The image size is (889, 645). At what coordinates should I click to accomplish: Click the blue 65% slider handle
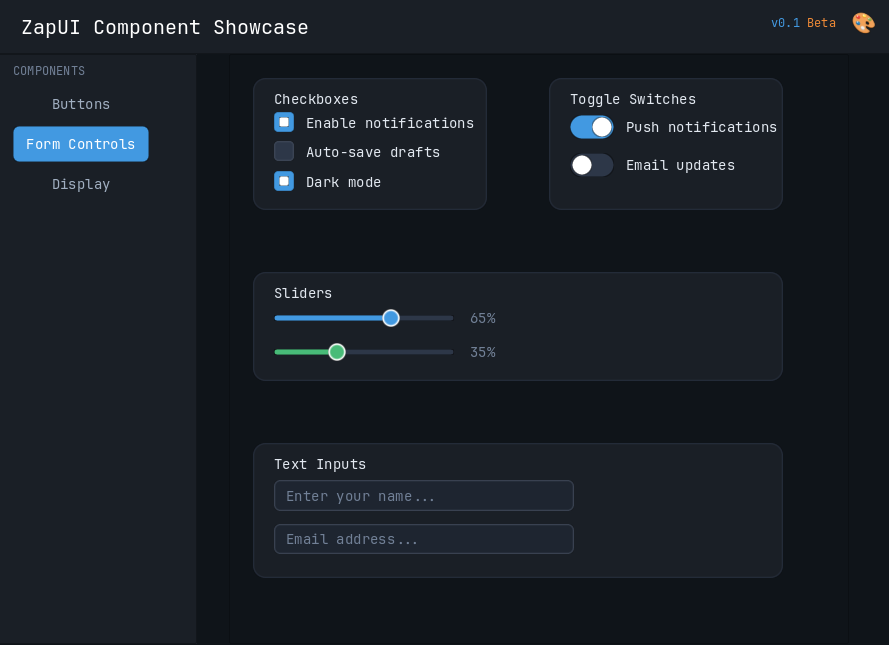pos(391,318)
